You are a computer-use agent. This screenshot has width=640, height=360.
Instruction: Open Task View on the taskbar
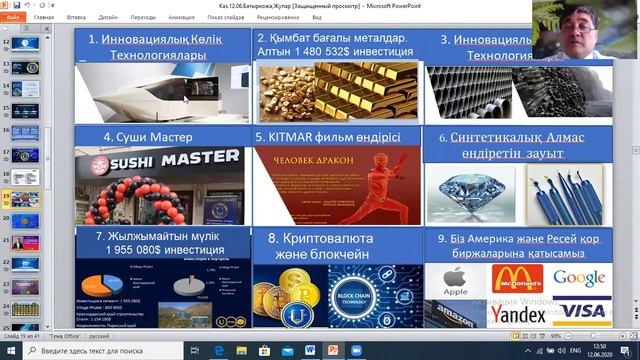tap(195, 351)
